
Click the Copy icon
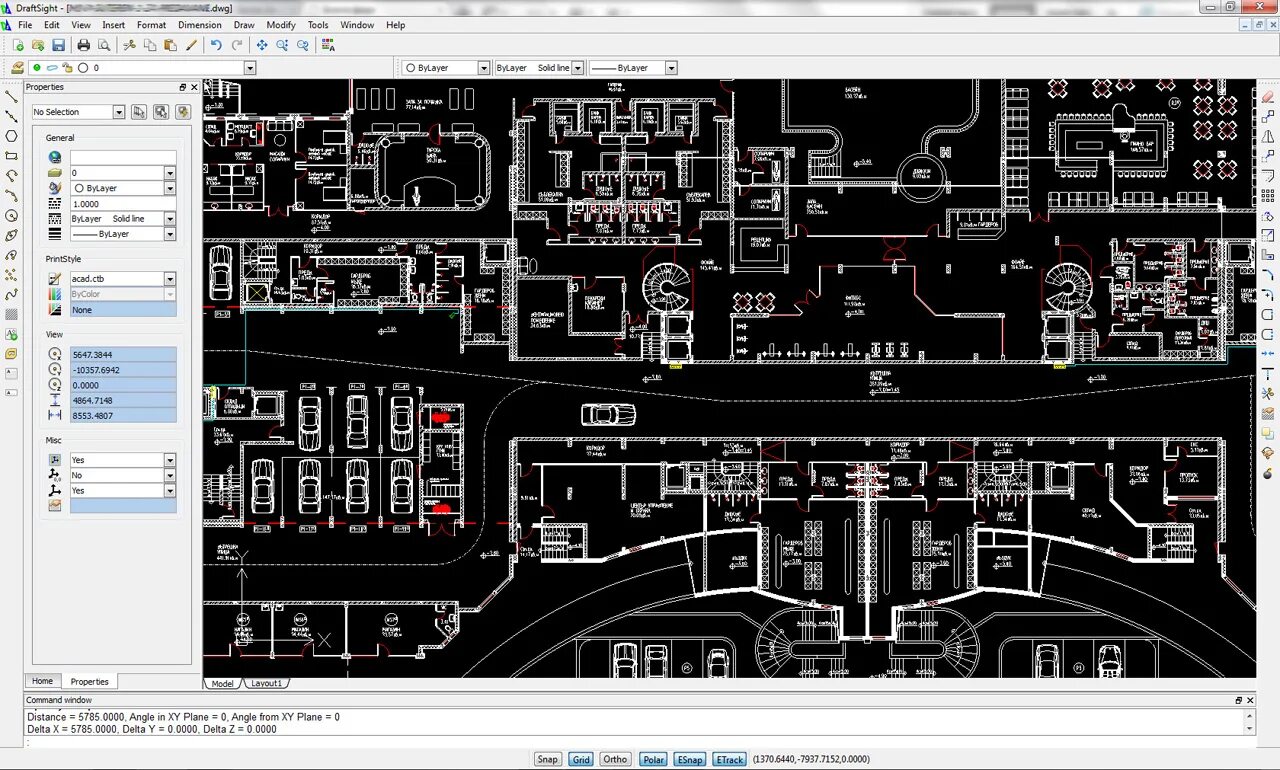[150, 45]
